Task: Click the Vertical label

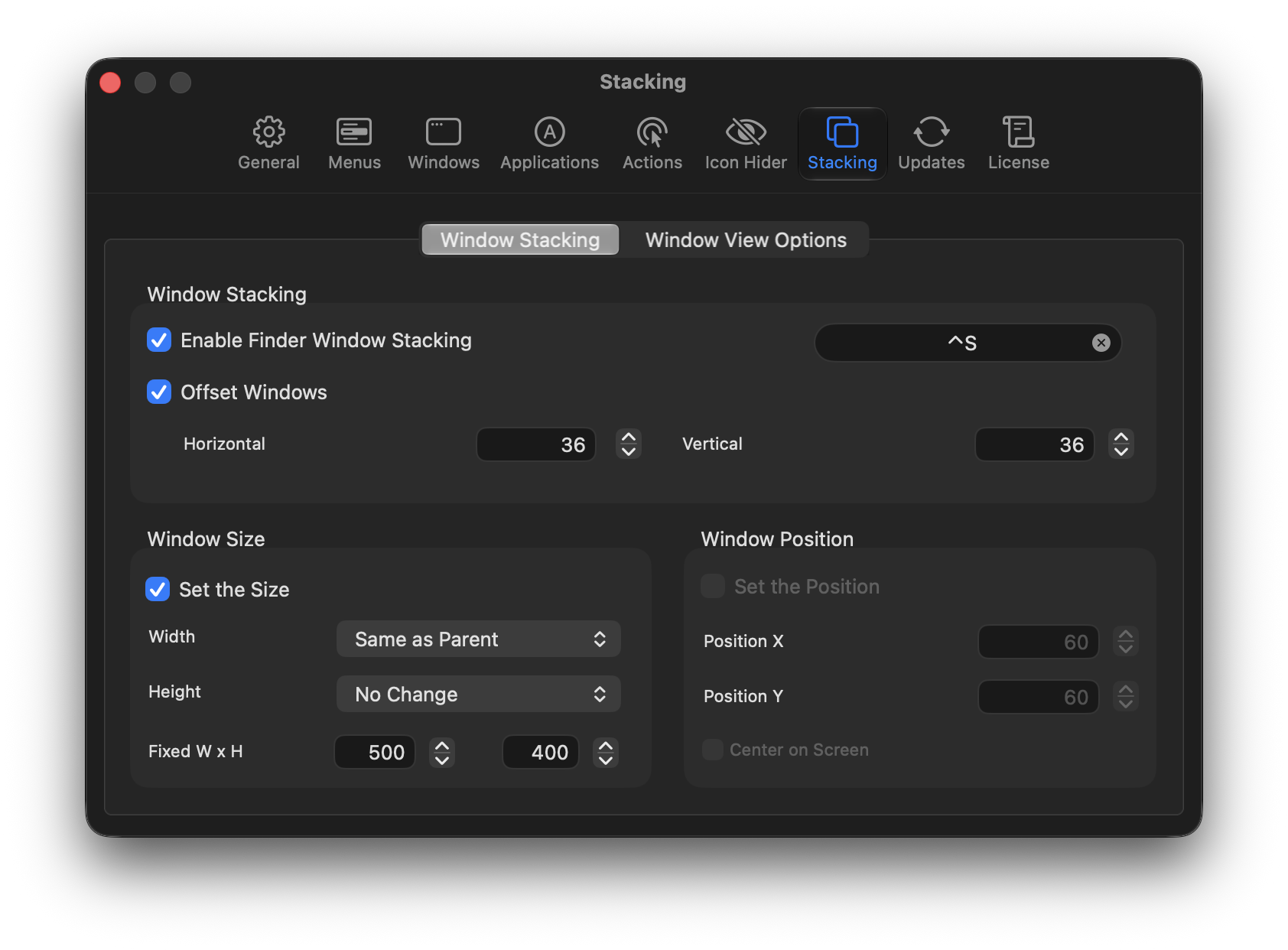Action: (712, 444)
